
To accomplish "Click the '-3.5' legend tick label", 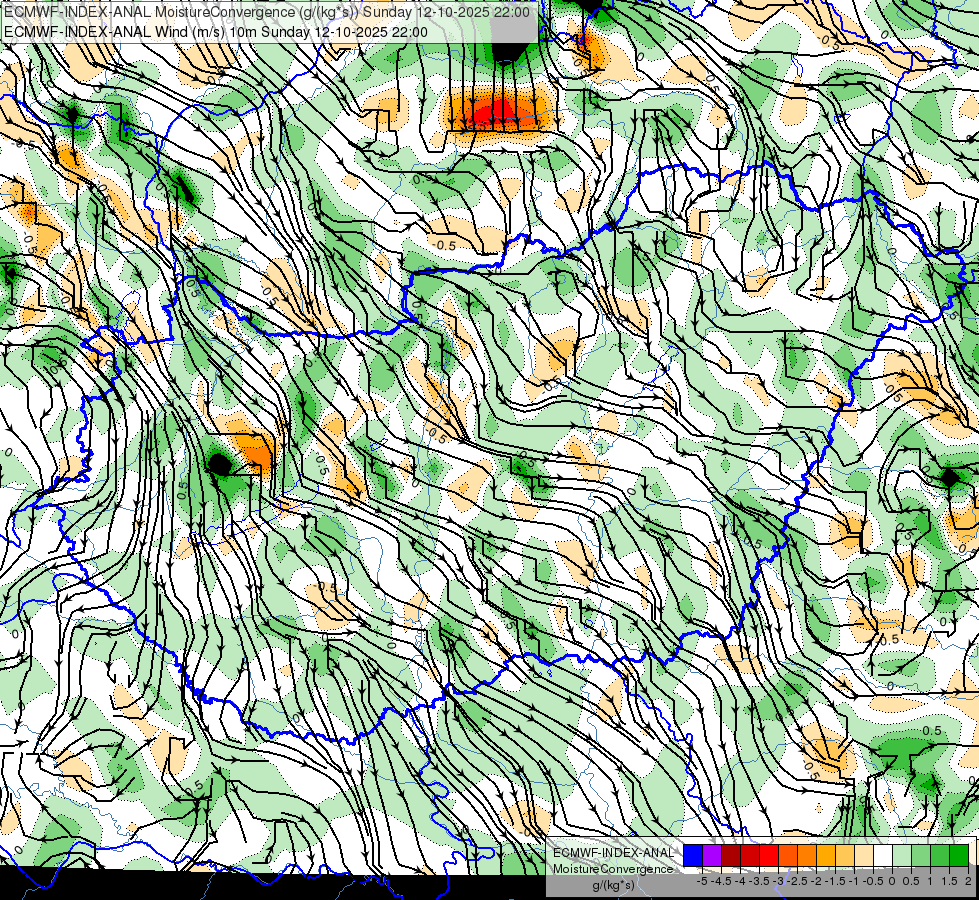I will tap(759, 881).
